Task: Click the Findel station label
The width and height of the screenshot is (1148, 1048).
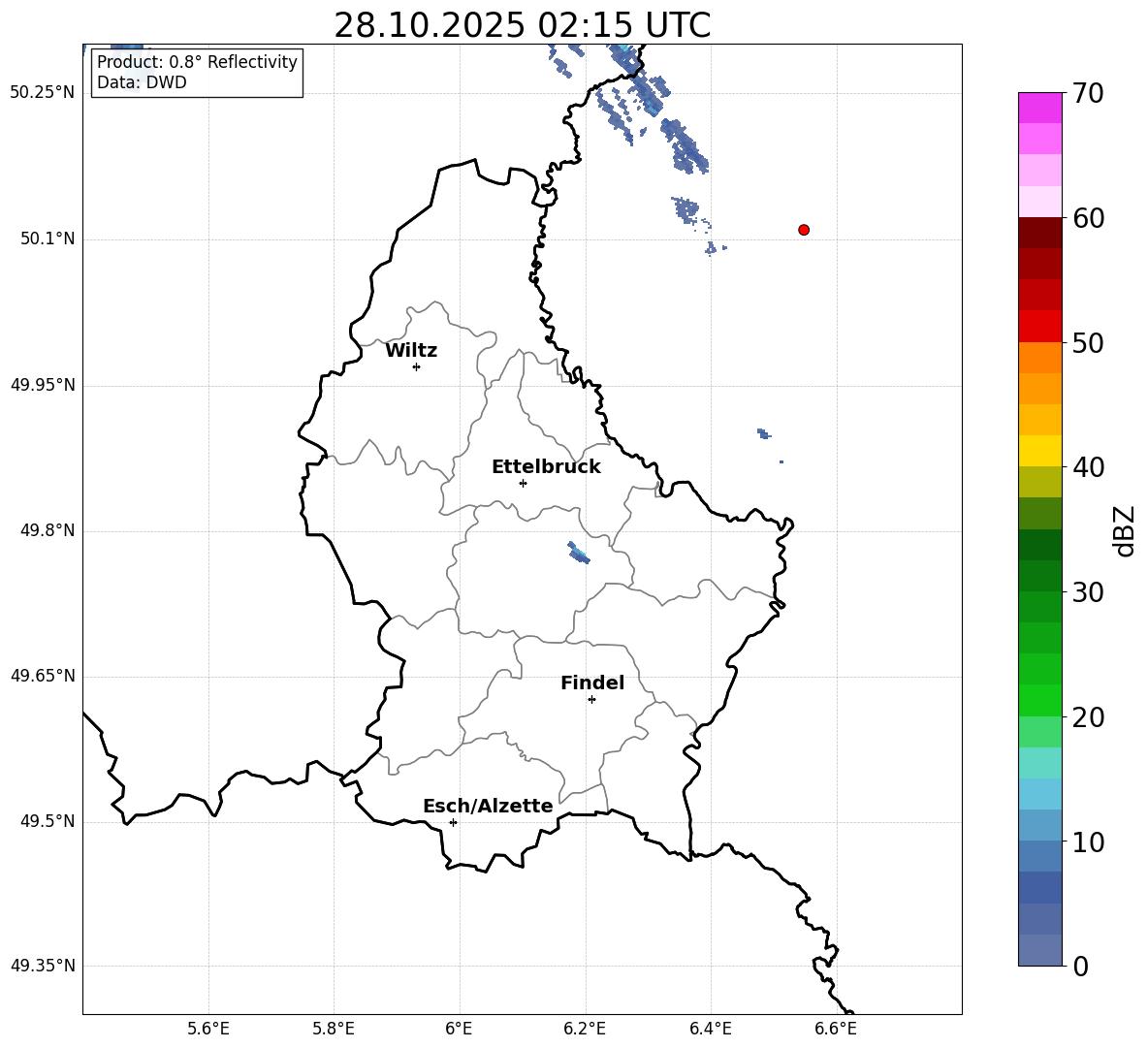Action: 592,683
